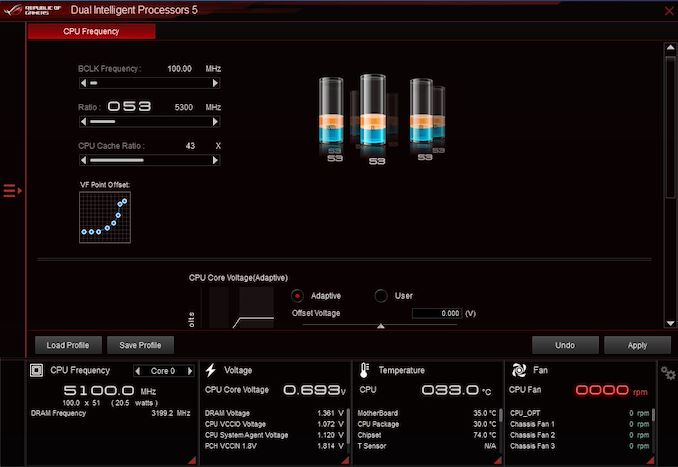678x467 pixels.
Task: Open the settings gear icon
Action: tap(668, 373)
